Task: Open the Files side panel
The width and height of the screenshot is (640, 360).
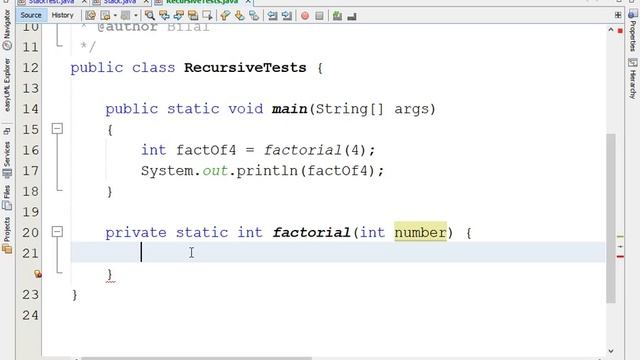Action: pos(7,198)
